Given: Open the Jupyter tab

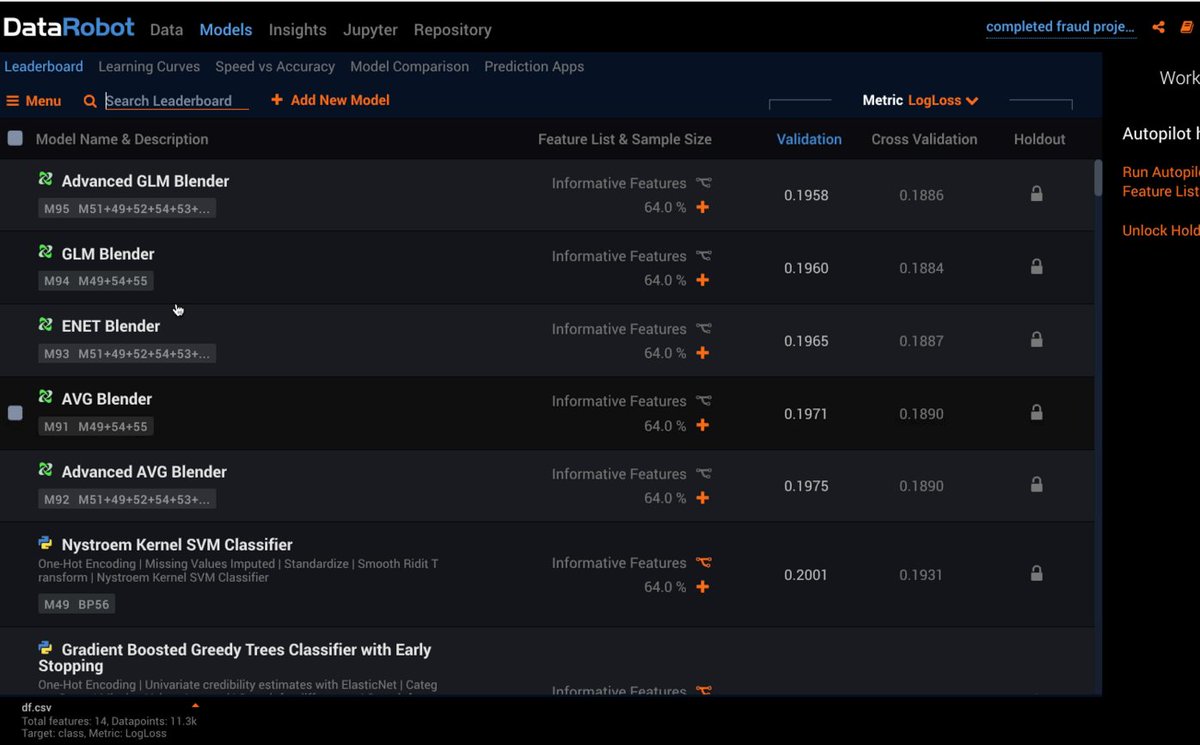Looking at the screenshot, I should [x=370, y=30].
